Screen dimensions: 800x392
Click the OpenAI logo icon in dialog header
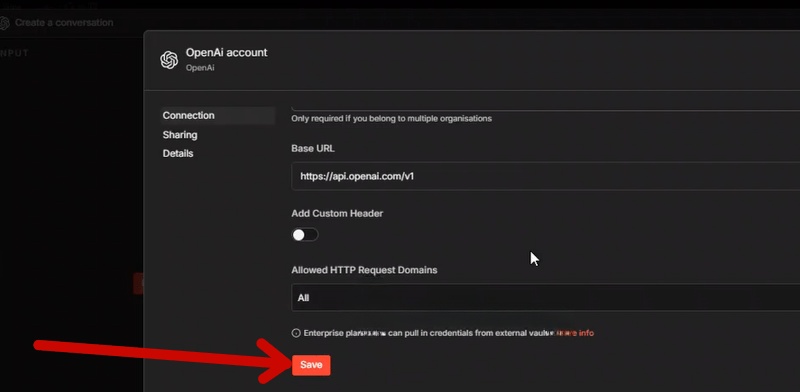coord(169,60)
